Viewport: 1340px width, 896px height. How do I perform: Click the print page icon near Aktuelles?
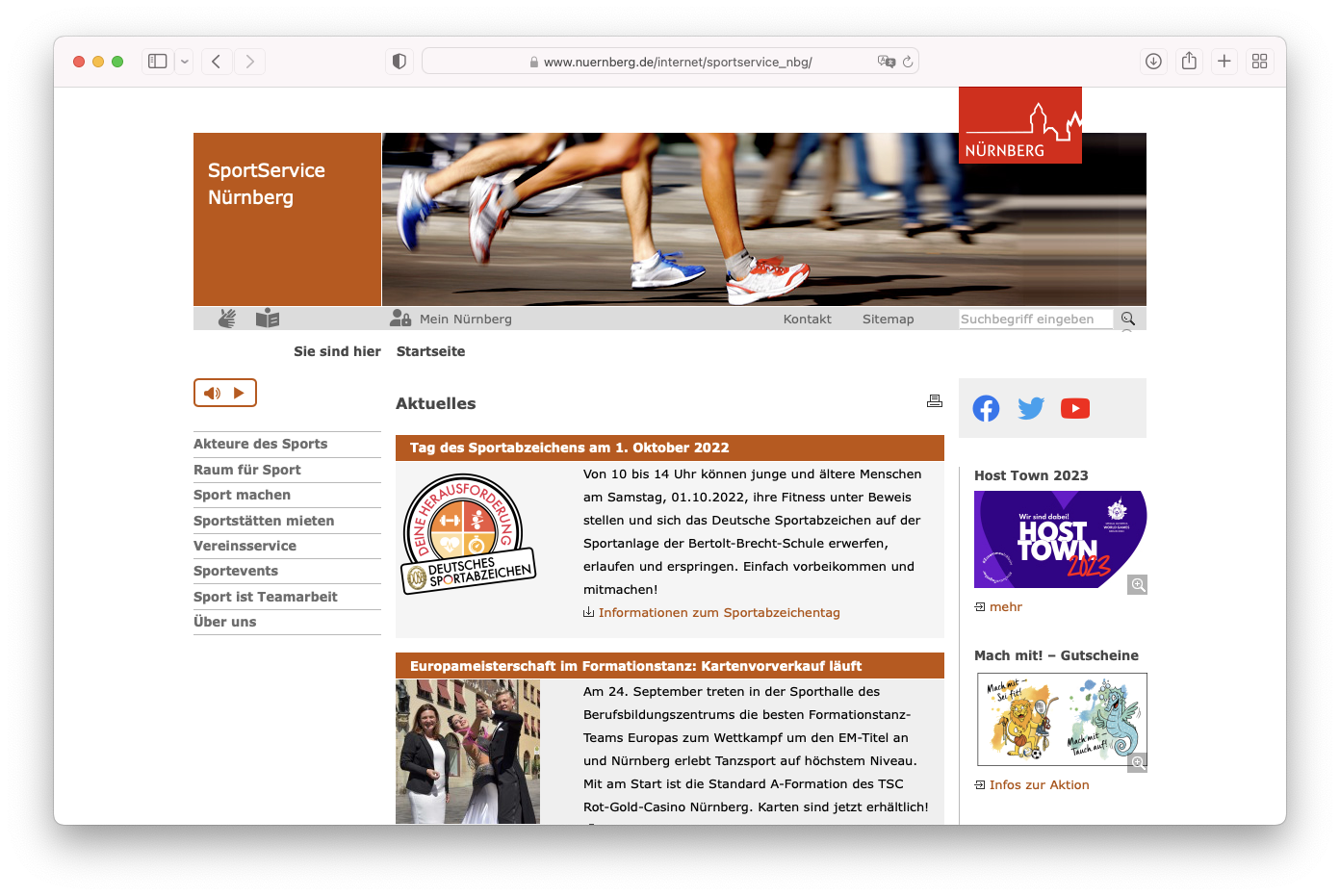[934, 401]
